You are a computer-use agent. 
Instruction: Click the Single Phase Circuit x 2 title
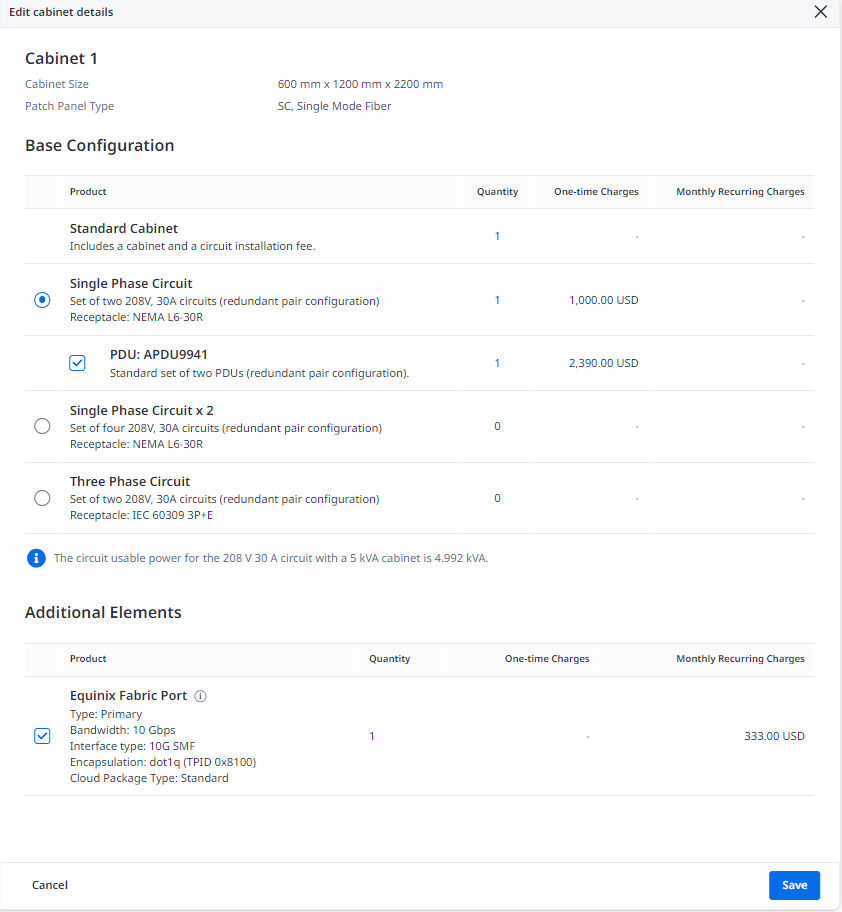[x=142, y=411]
